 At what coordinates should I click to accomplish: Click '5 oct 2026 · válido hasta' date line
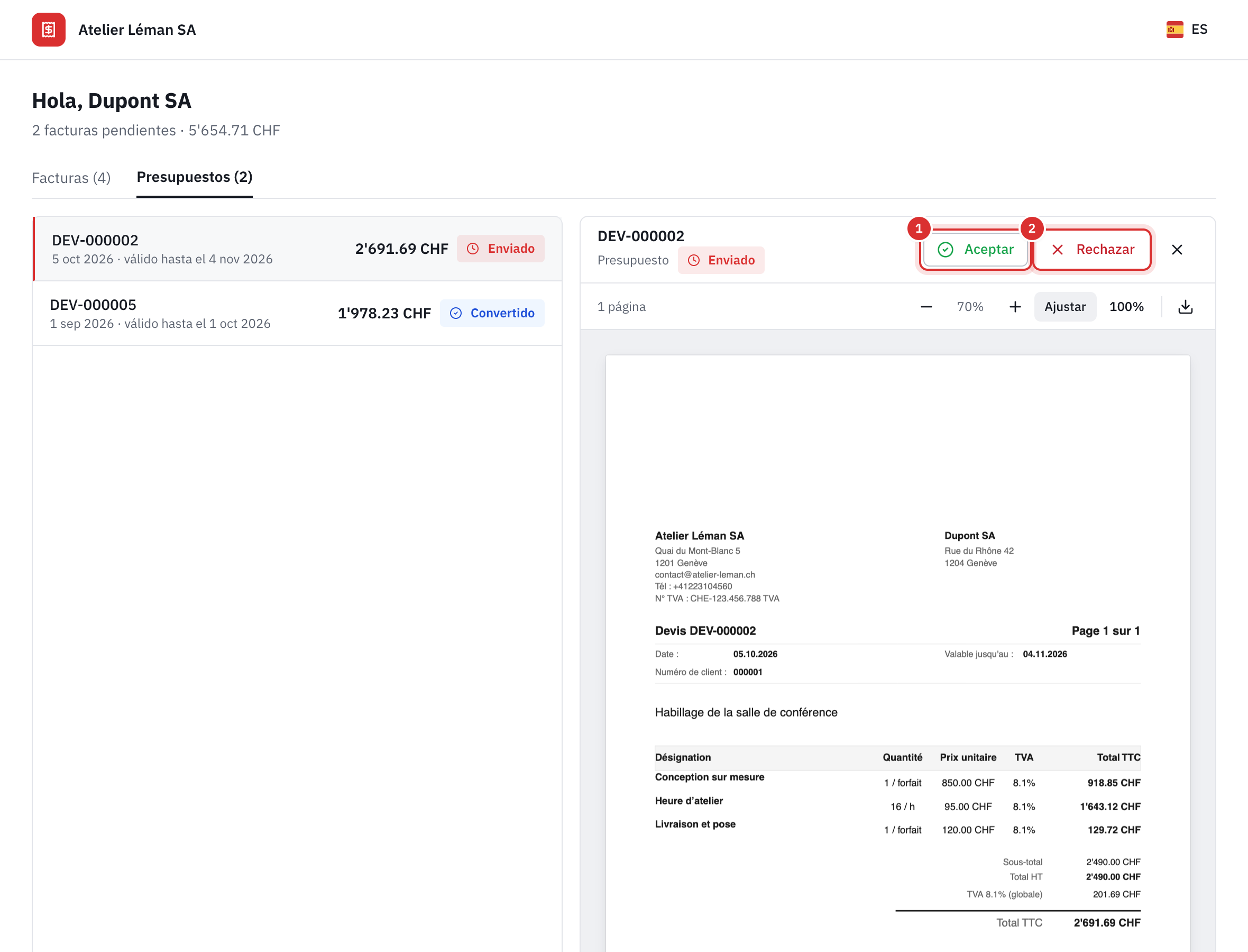click(162, 259)
